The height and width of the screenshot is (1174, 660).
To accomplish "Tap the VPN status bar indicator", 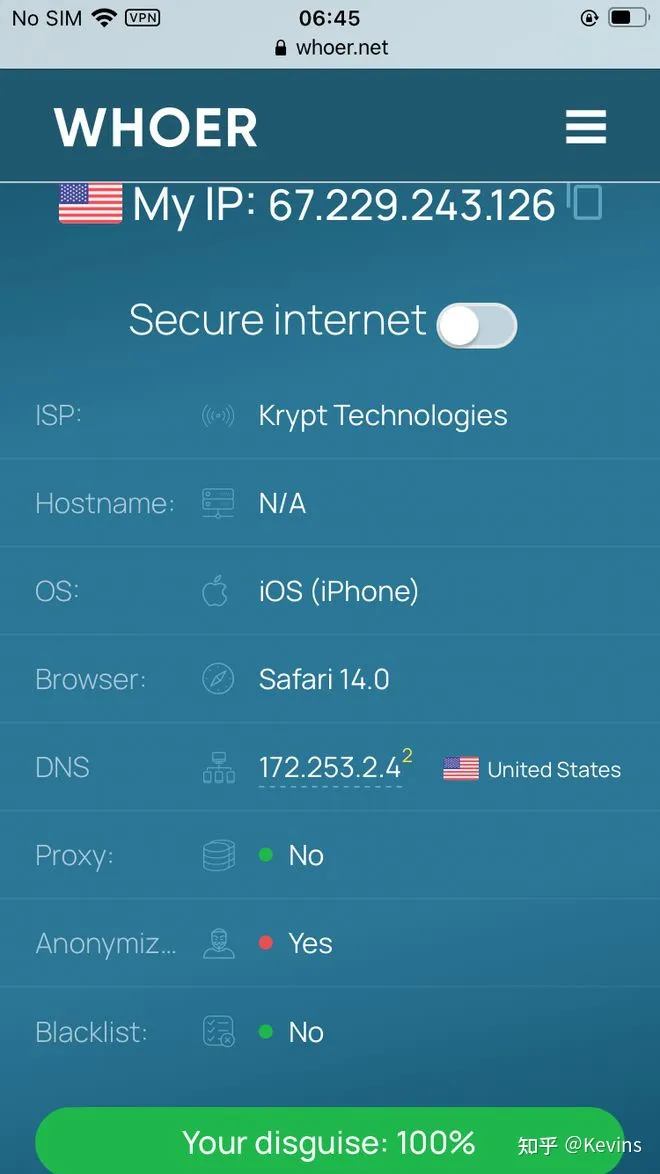I will pyautogui.click(x=142, y=18).
